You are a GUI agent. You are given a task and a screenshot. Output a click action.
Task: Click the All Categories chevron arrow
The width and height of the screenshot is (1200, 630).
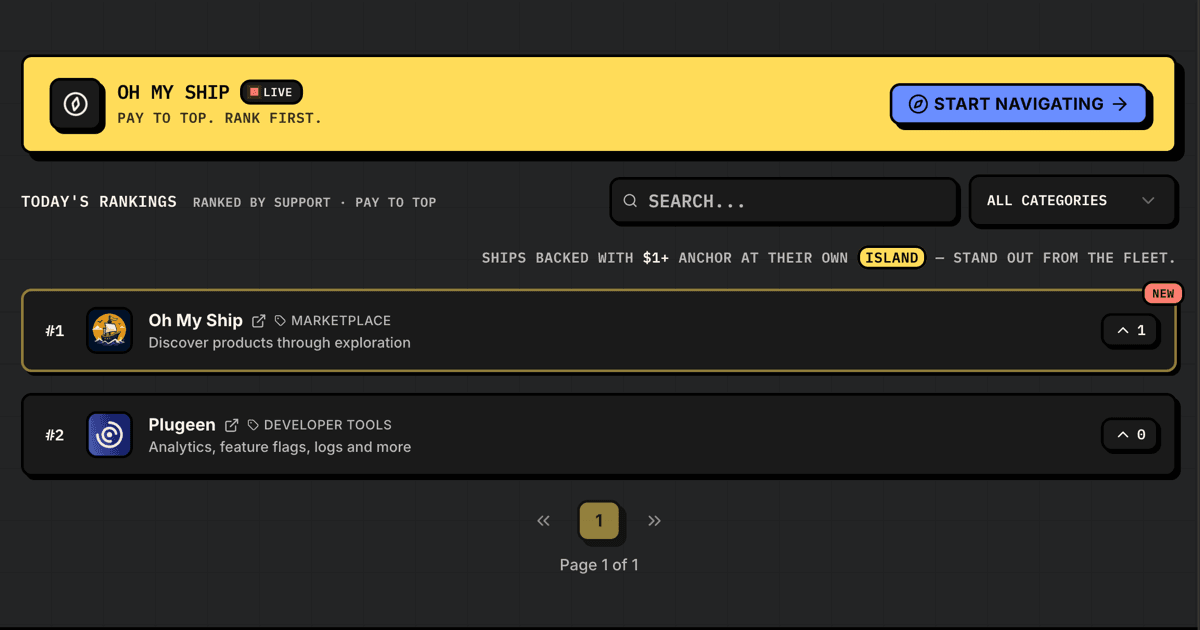click(x=1148, y=201)
